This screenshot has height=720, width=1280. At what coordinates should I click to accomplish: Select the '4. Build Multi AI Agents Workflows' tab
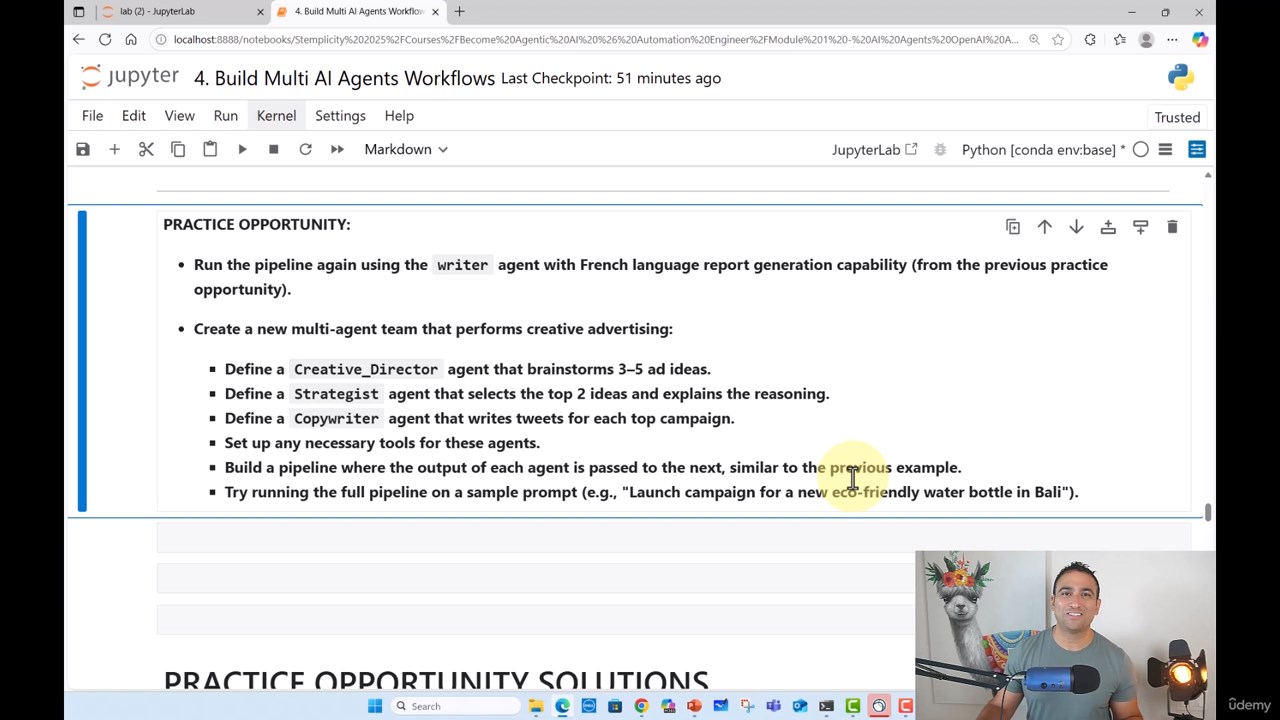[x=356, y=12]
